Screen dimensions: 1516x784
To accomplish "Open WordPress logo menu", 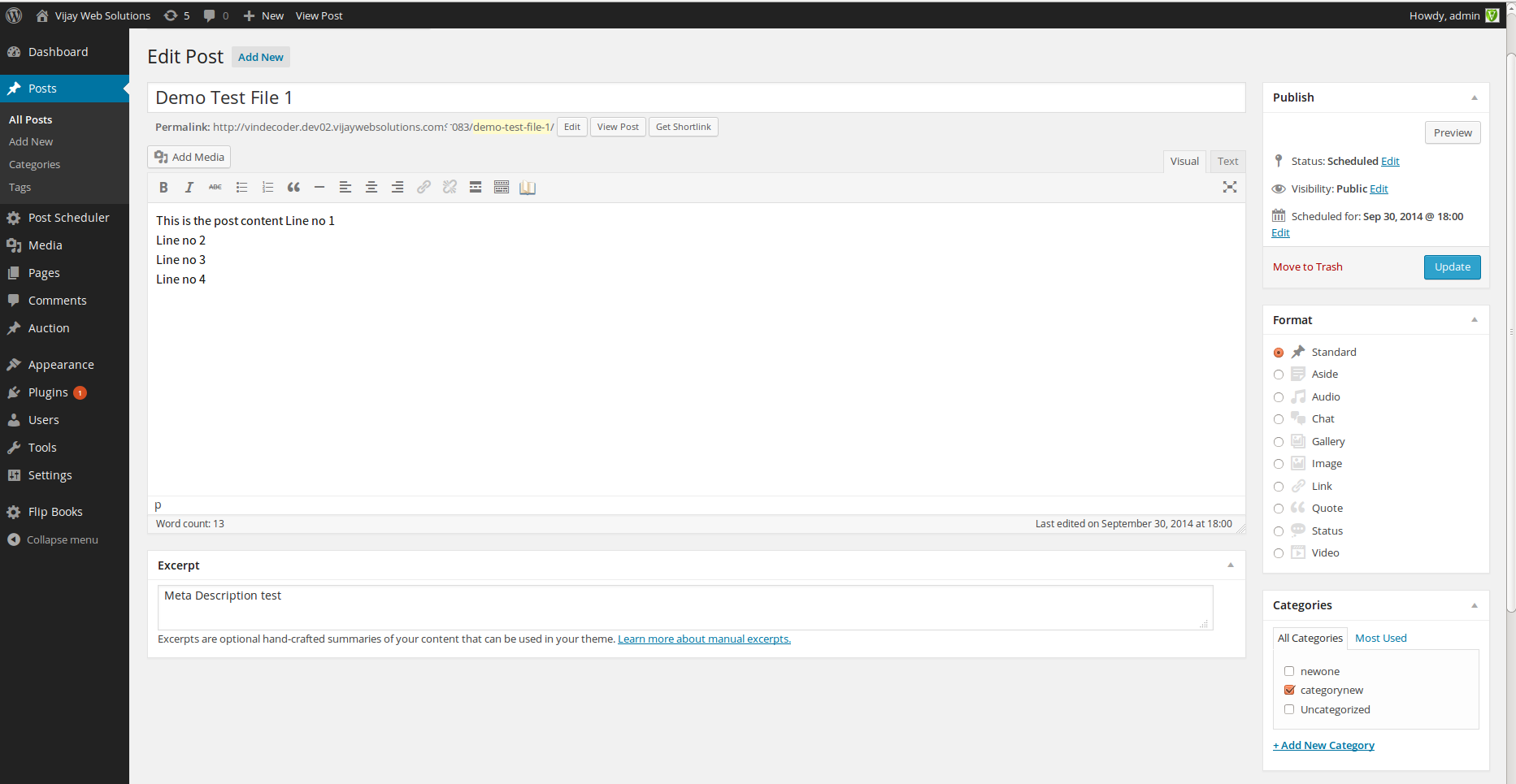I will coord(14,15).
